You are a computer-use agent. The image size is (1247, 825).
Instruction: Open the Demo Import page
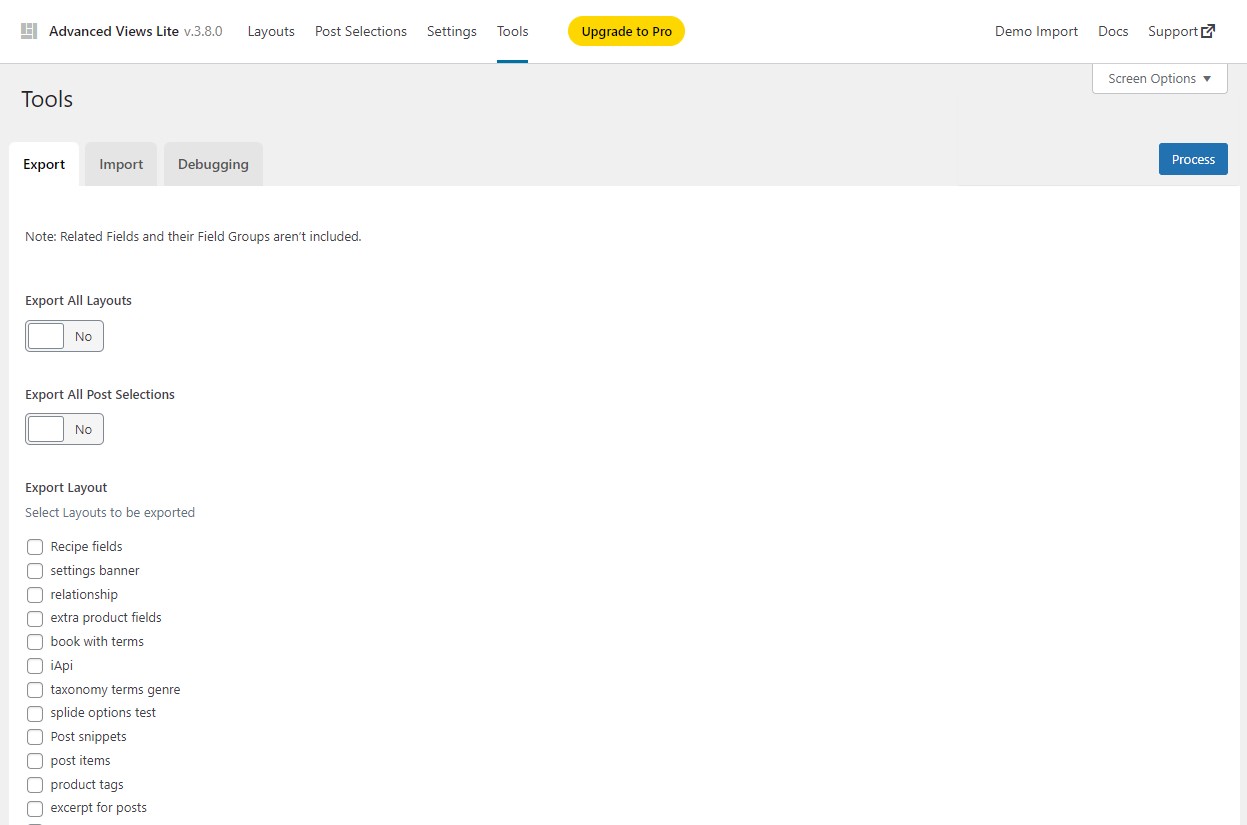(x=1036, y=31)
